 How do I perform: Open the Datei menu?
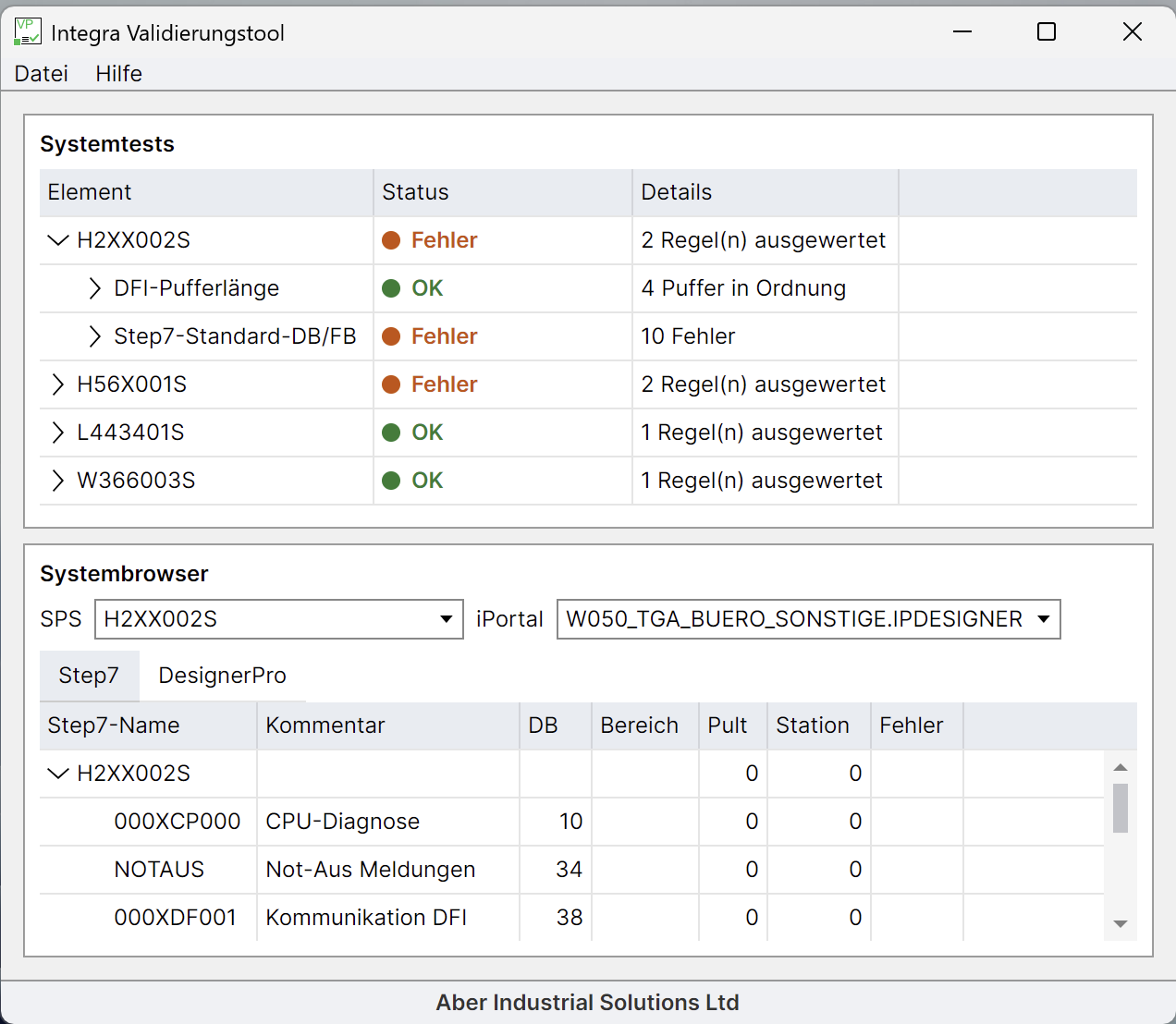[x=41, y=74]
